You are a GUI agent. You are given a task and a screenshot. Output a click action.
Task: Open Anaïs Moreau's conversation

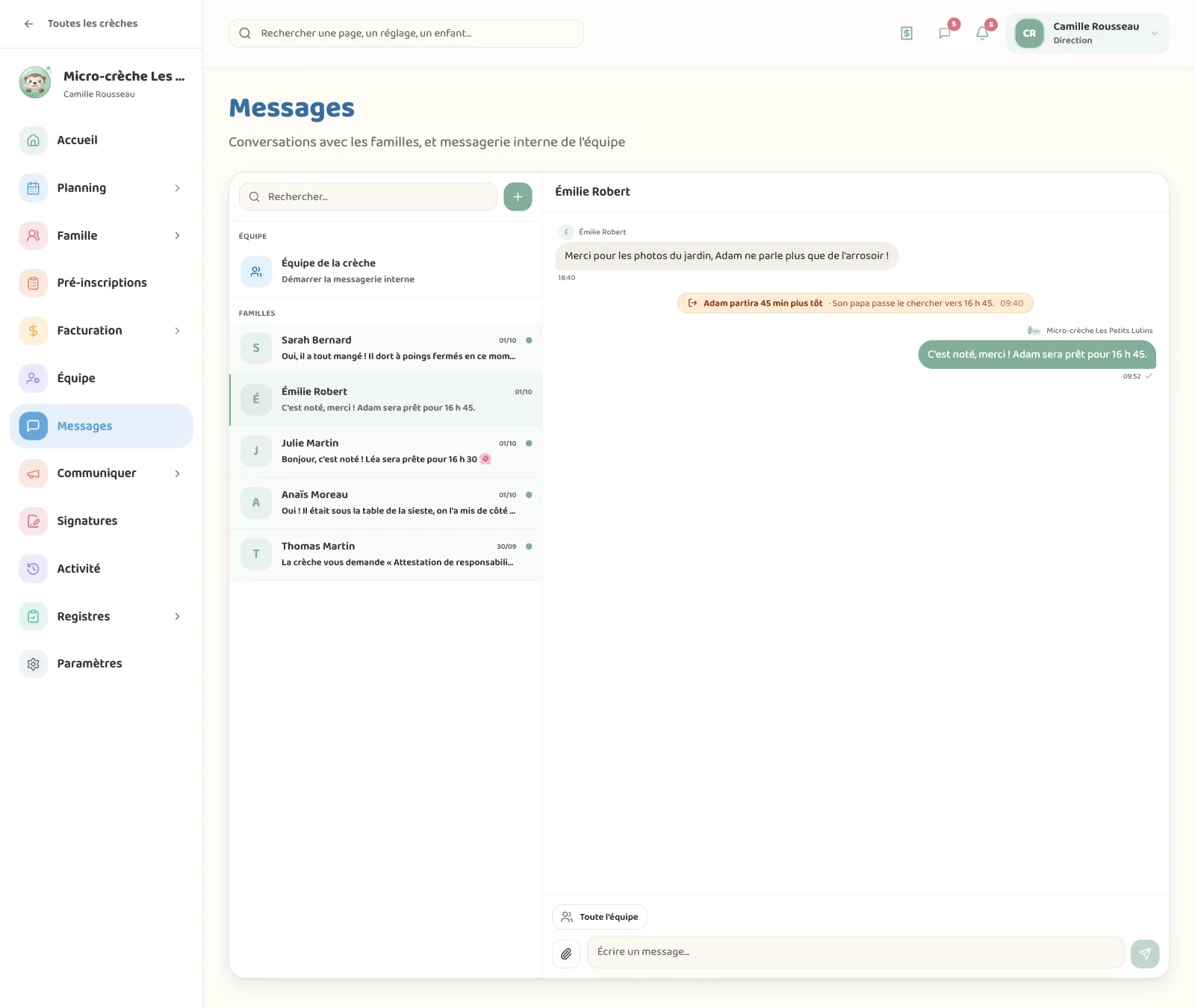click(x=385, y=503)
